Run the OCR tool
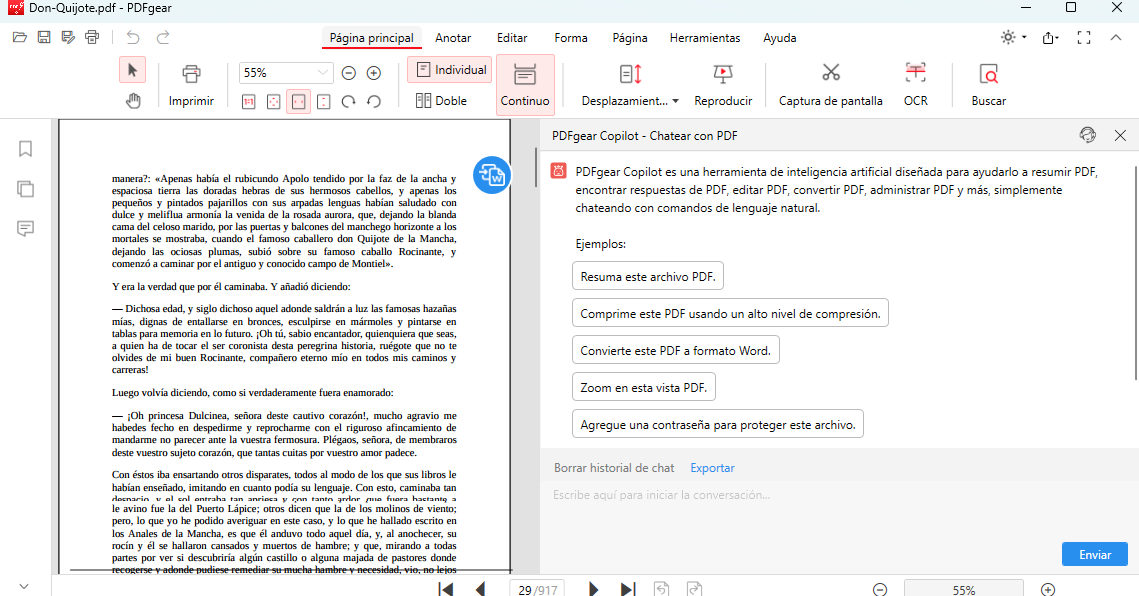 click(x=915, y=86)
